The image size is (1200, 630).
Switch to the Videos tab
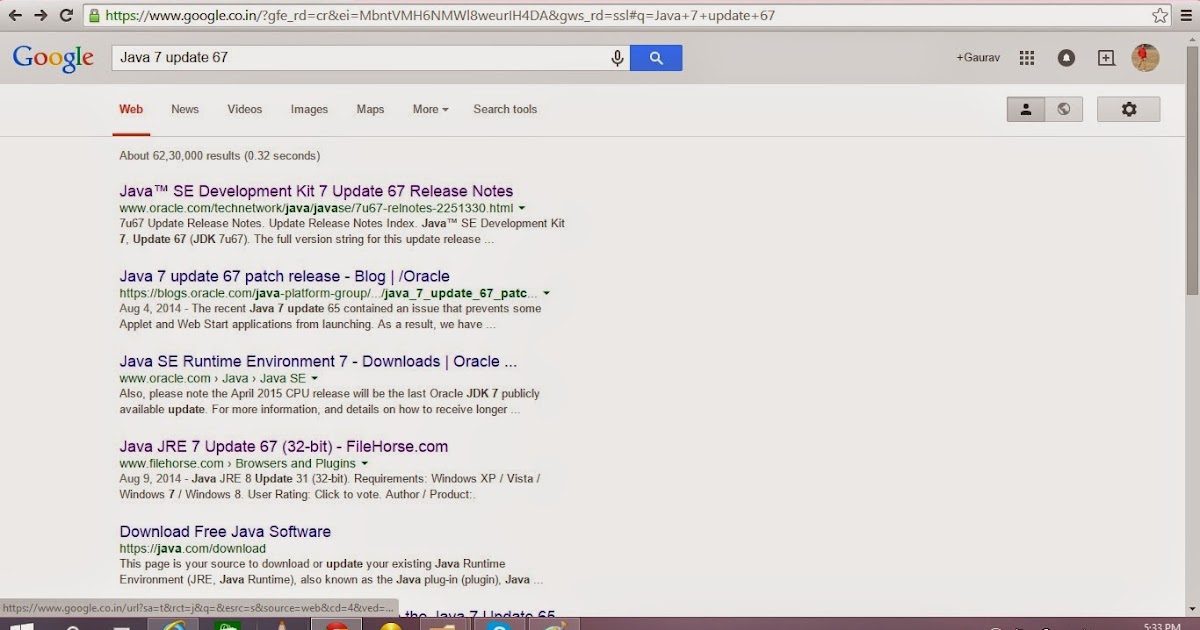245,109
